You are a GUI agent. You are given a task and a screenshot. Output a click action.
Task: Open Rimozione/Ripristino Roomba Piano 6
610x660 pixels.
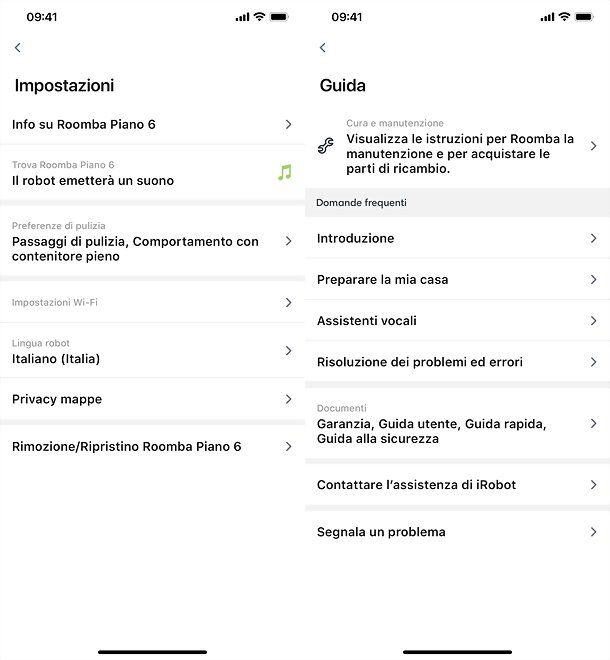tap(150, 446)
